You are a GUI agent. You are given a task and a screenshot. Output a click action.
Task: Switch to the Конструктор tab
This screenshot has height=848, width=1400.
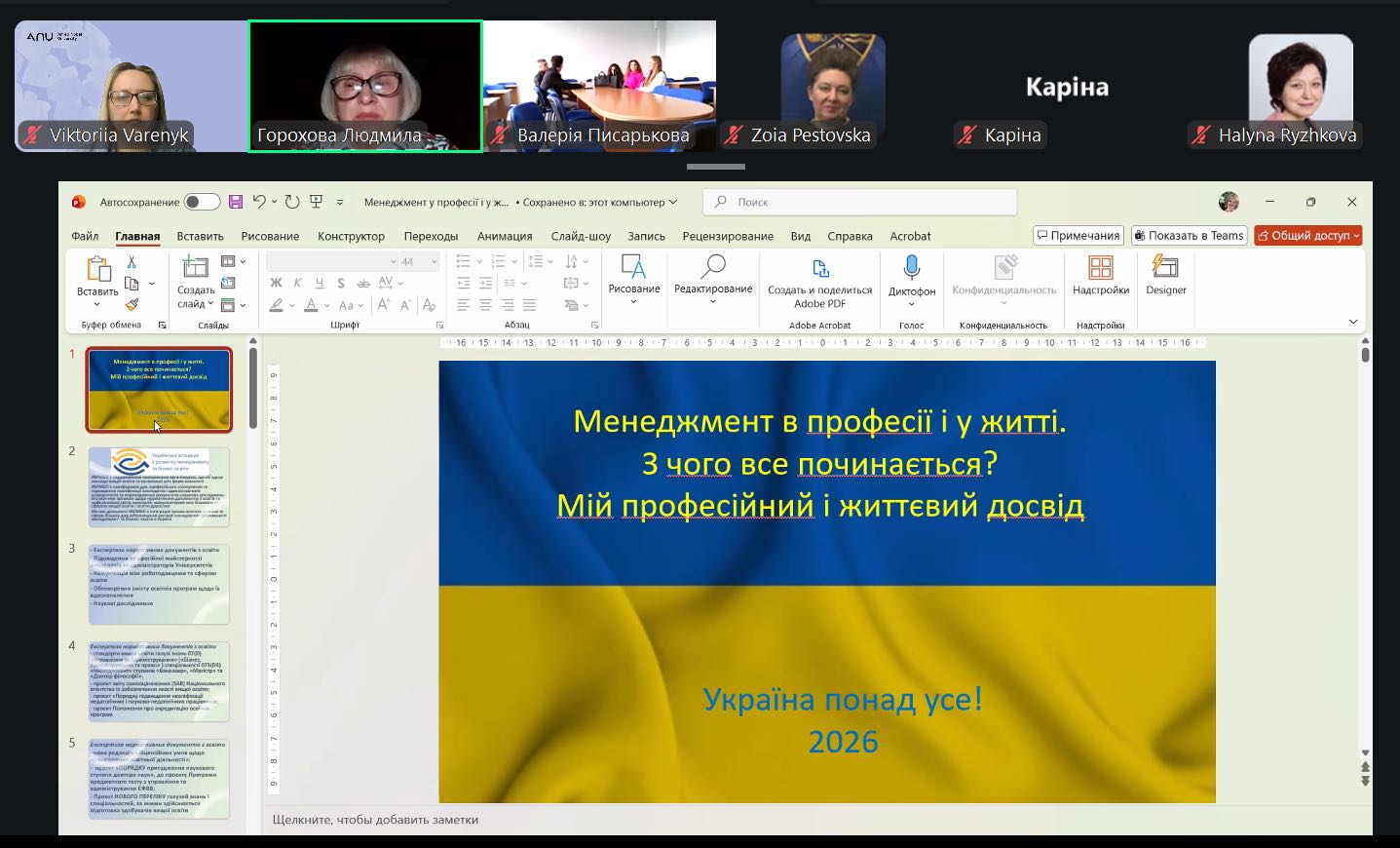(351, 236)
